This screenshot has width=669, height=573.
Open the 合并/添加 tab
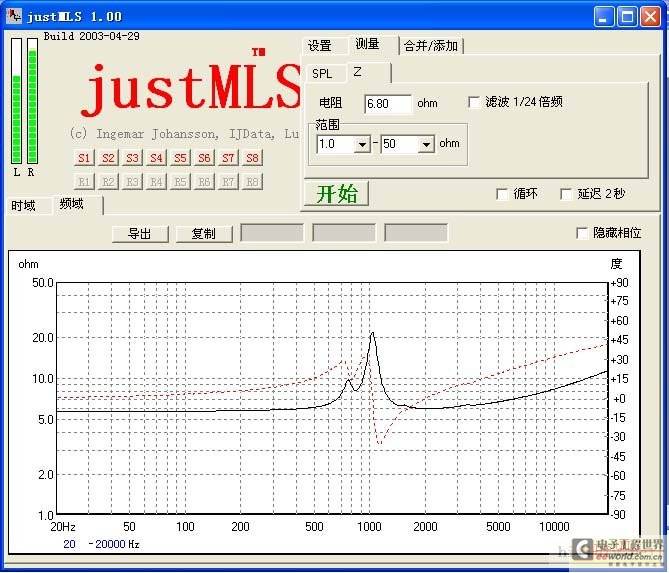point(431,46)
